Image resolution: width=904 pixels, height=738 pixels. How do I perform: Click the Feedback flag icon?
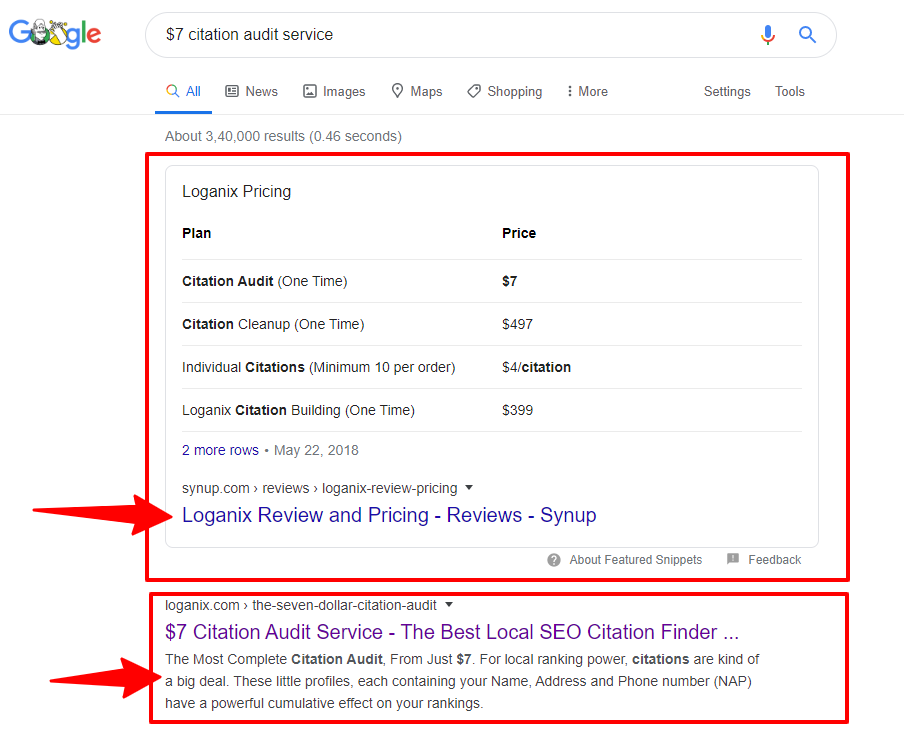[x=733, y=559]
